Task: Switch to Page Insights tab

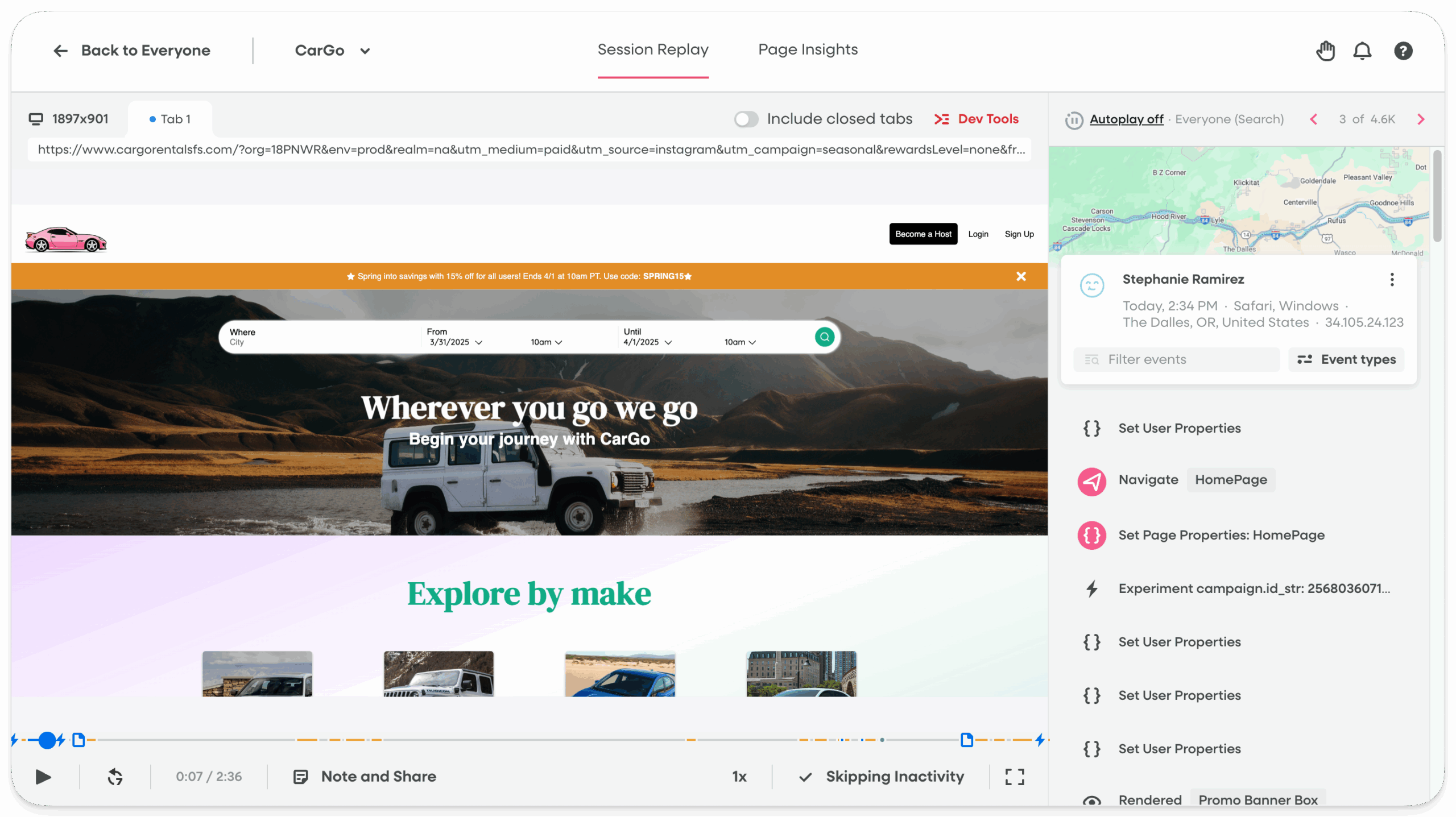Action: click(x=808, y=50)
